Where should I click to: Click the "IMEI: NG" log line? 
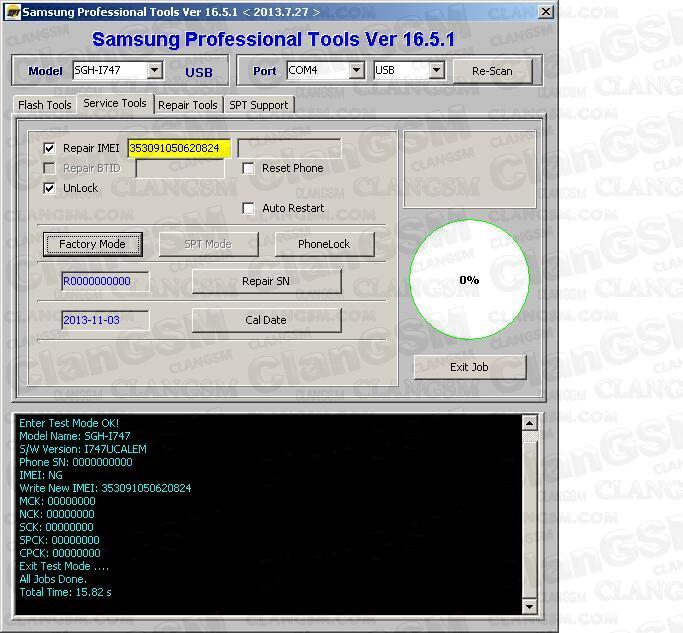[x=41, y=475]
